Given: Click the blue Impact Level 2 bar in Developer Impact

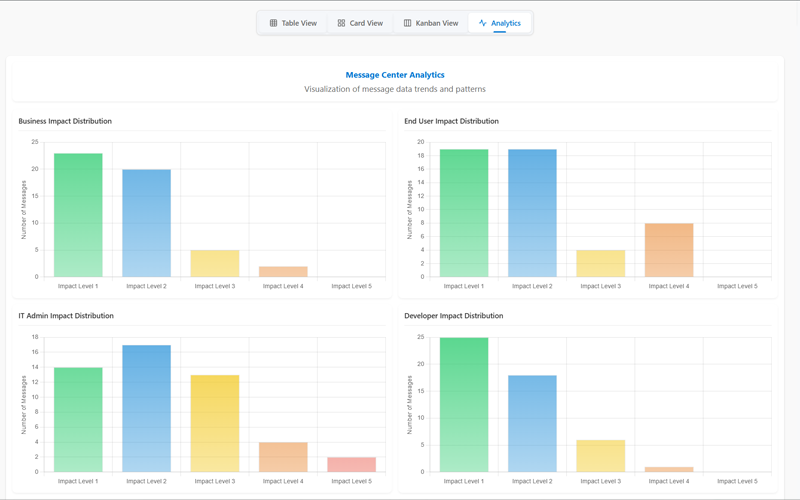Looking at the screenshot, I should (532, 423).
